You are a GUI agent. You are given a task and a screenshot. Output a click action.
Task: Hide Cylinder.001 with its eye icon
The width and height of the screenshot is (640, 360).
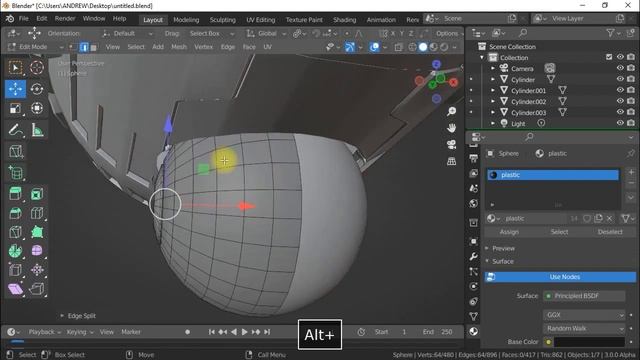[620, 90]
